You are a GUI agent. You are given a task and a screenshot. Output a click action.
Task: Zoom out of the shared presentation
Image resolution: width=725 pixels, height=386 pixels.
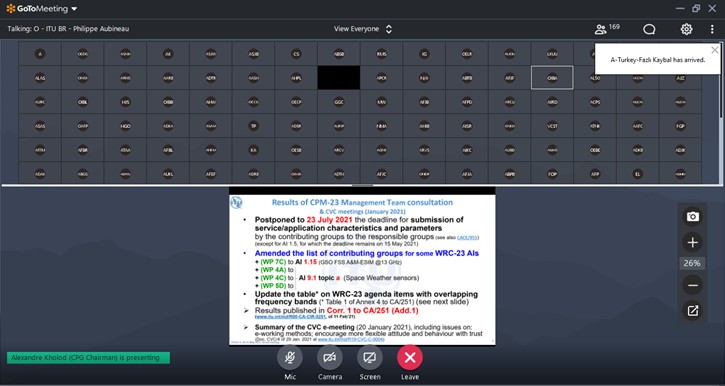(692, 285)
